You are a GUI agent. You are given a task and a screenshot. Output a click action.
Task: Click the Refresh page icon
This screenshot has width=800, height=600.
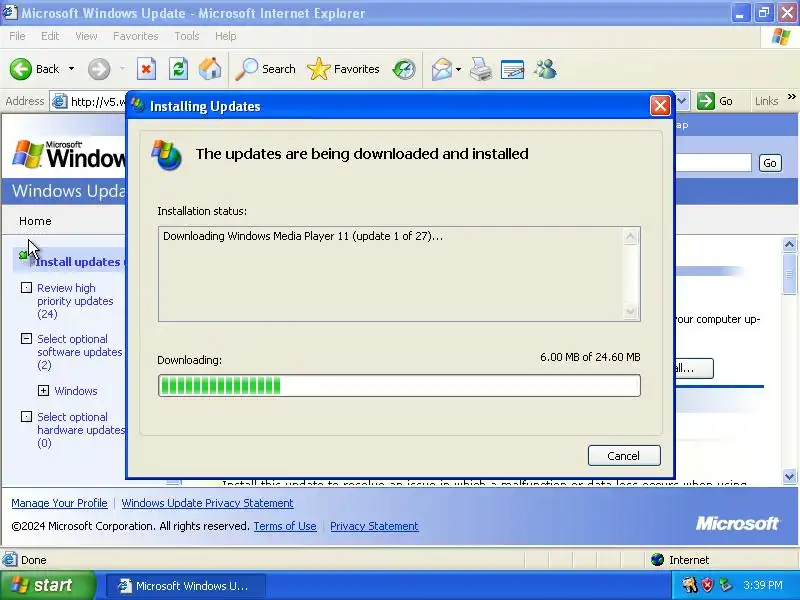[178, 69]
